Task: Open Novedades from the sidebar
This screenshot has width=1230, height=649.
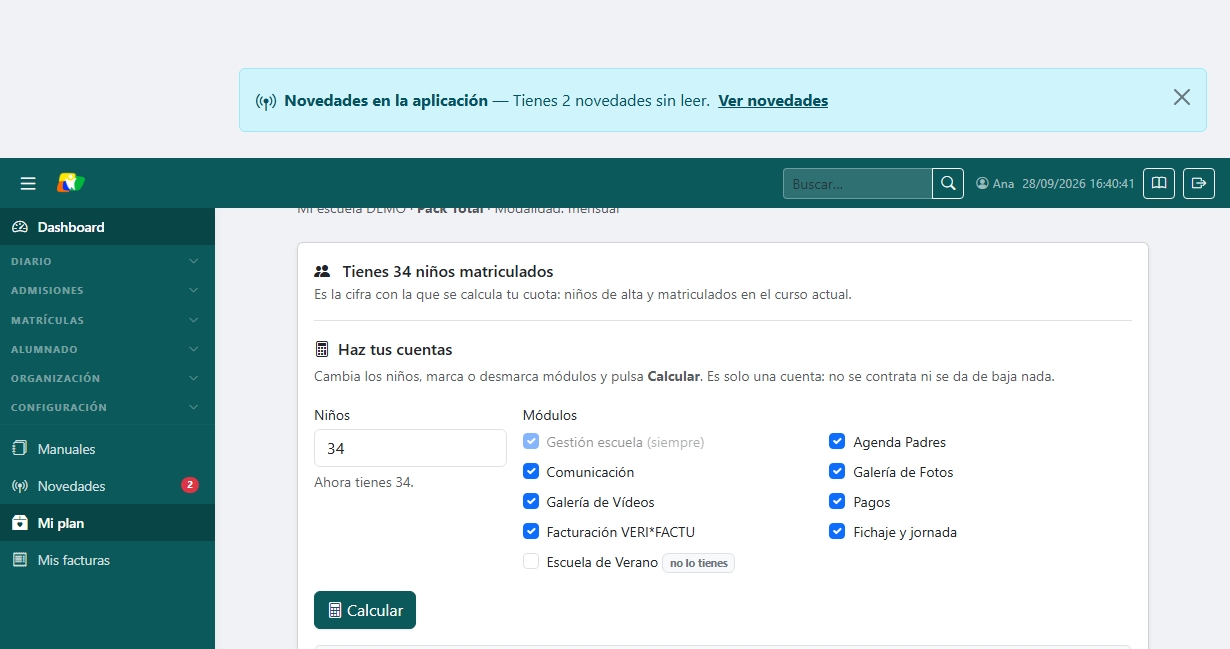Action: [x=107, y=486]
